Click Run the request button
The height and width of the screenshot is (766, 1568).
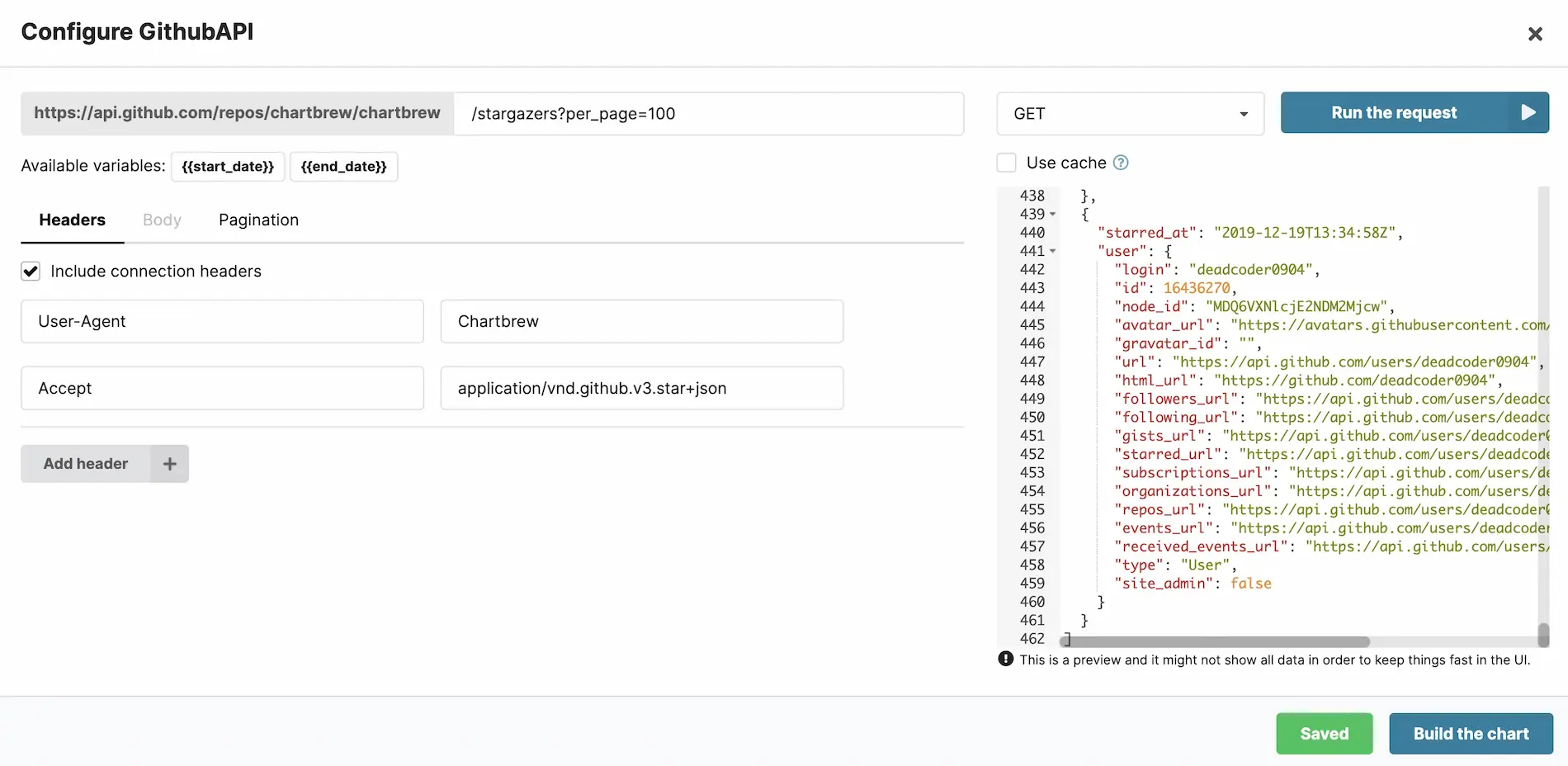1415,112
